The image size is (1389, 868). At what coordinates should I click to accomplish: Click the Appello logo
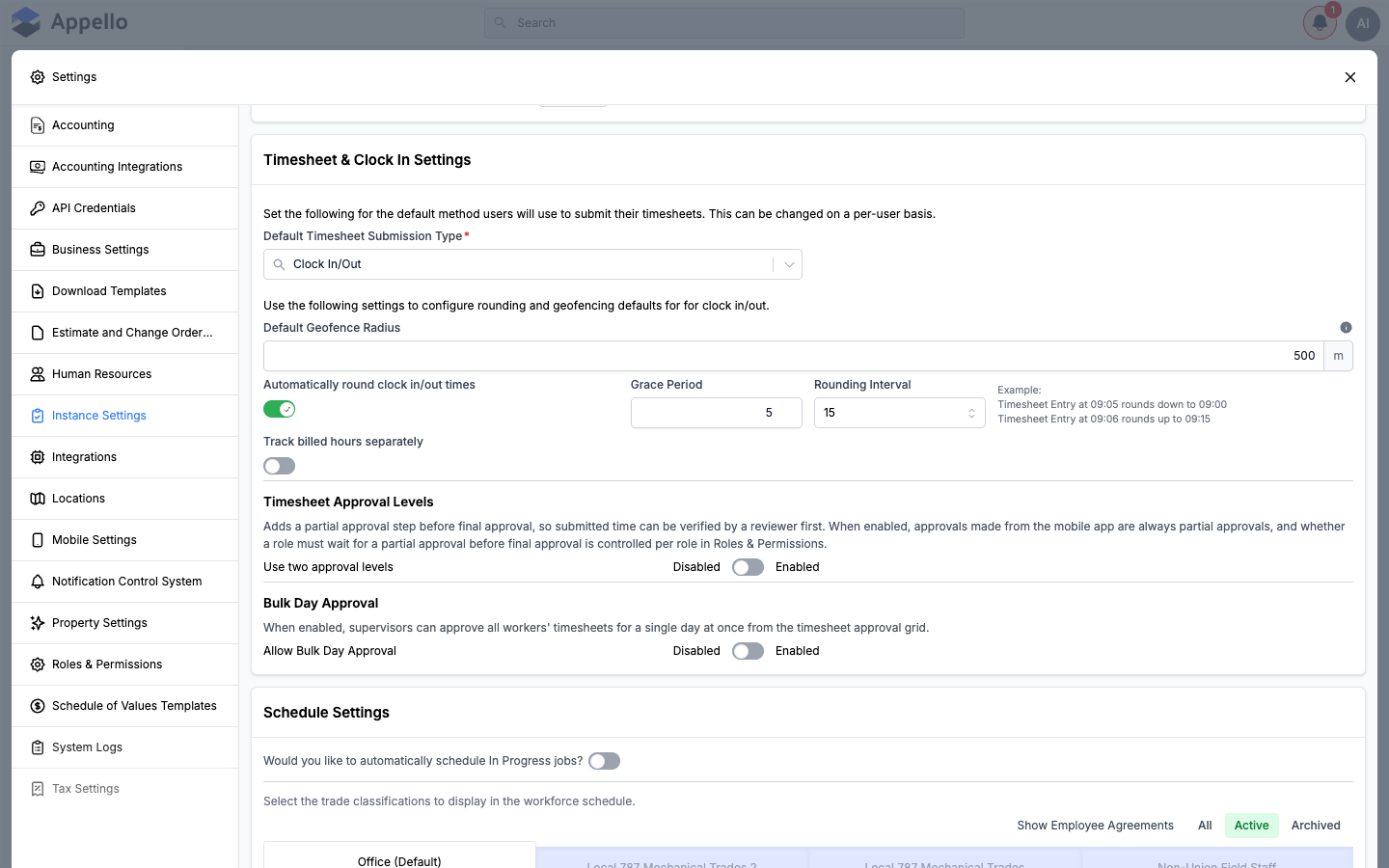[x=69, y=22]
